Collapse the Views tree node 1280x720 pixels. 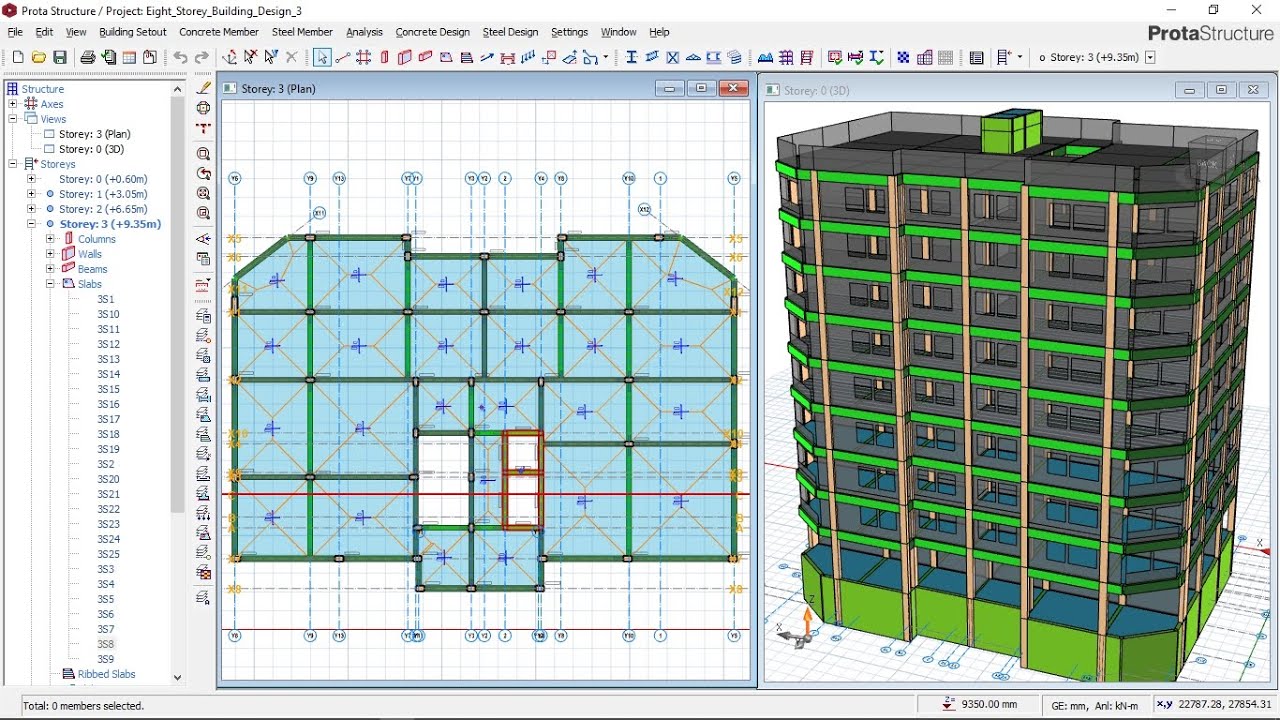click(x=13, y=119)
